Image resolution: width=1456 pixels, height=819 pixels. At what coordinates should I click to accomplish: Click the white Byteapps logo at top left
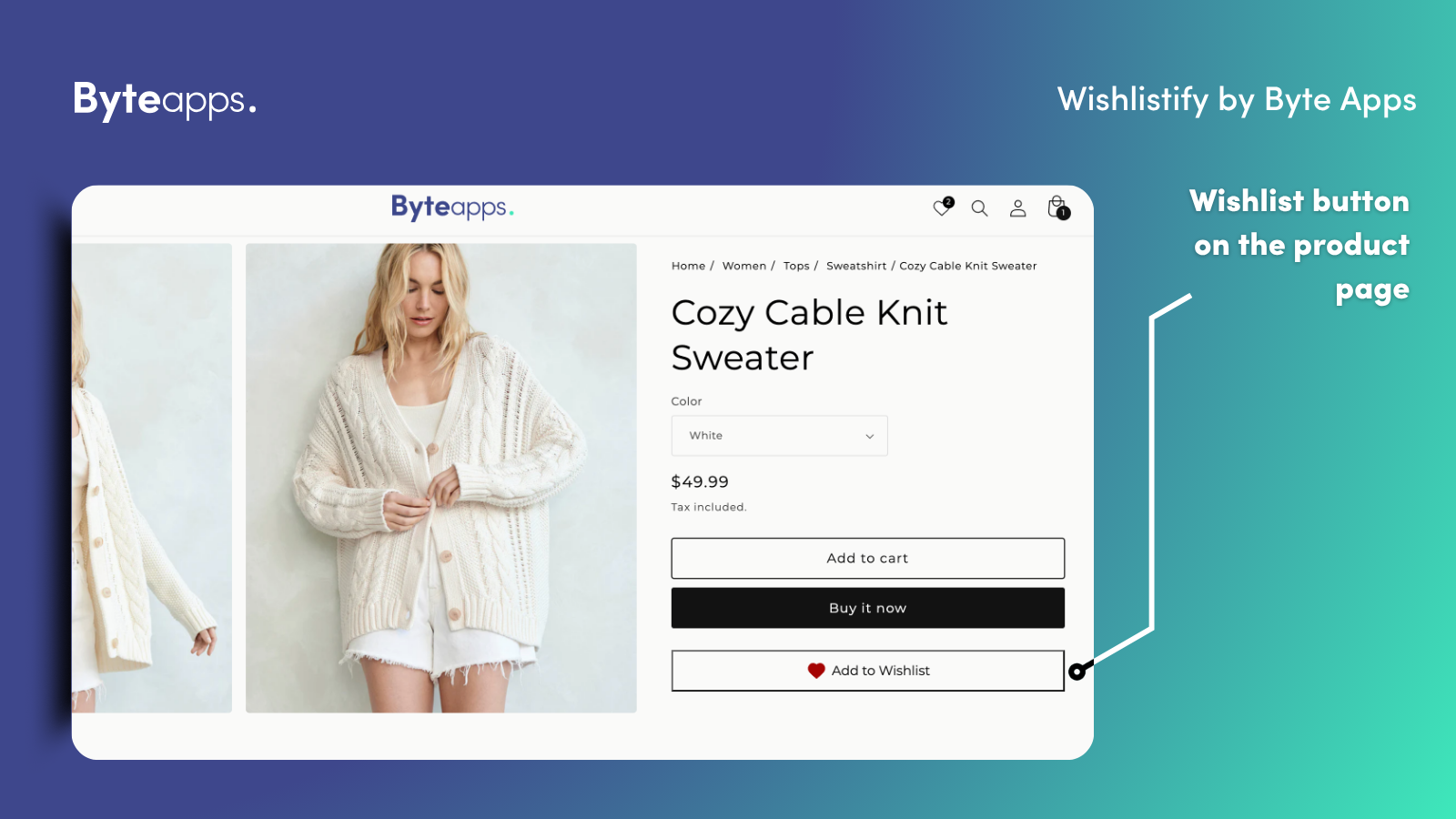165,100
